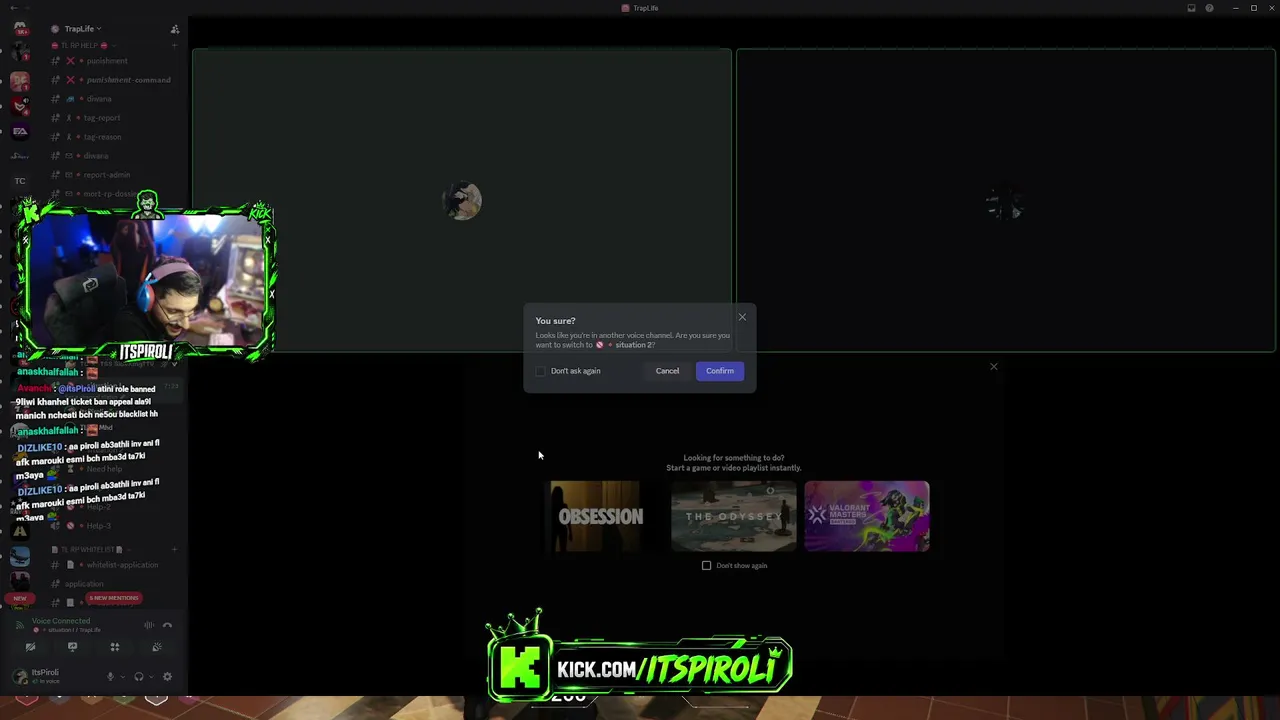1280x720 pixels.
Task: Jump to NEW unread servers
Action: pyautogui.click(x=20, y=598)
